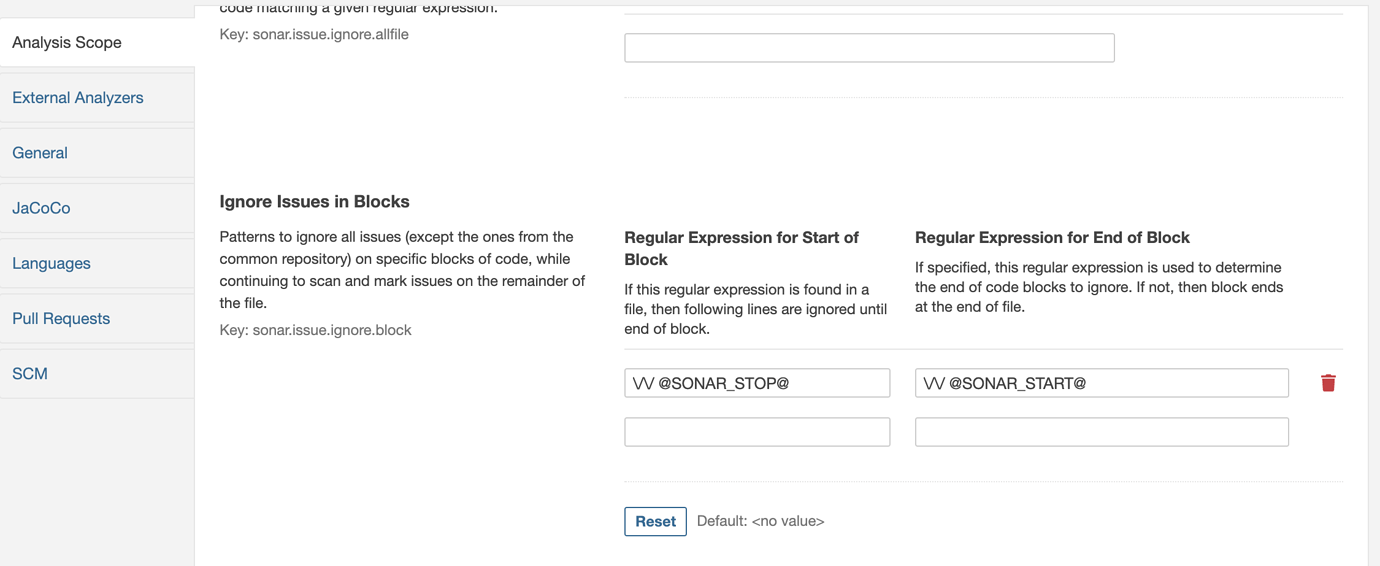The image size is (1380, 566).
Task: Click the Regular Expression for End of Block header
Action: [1052, 237]
